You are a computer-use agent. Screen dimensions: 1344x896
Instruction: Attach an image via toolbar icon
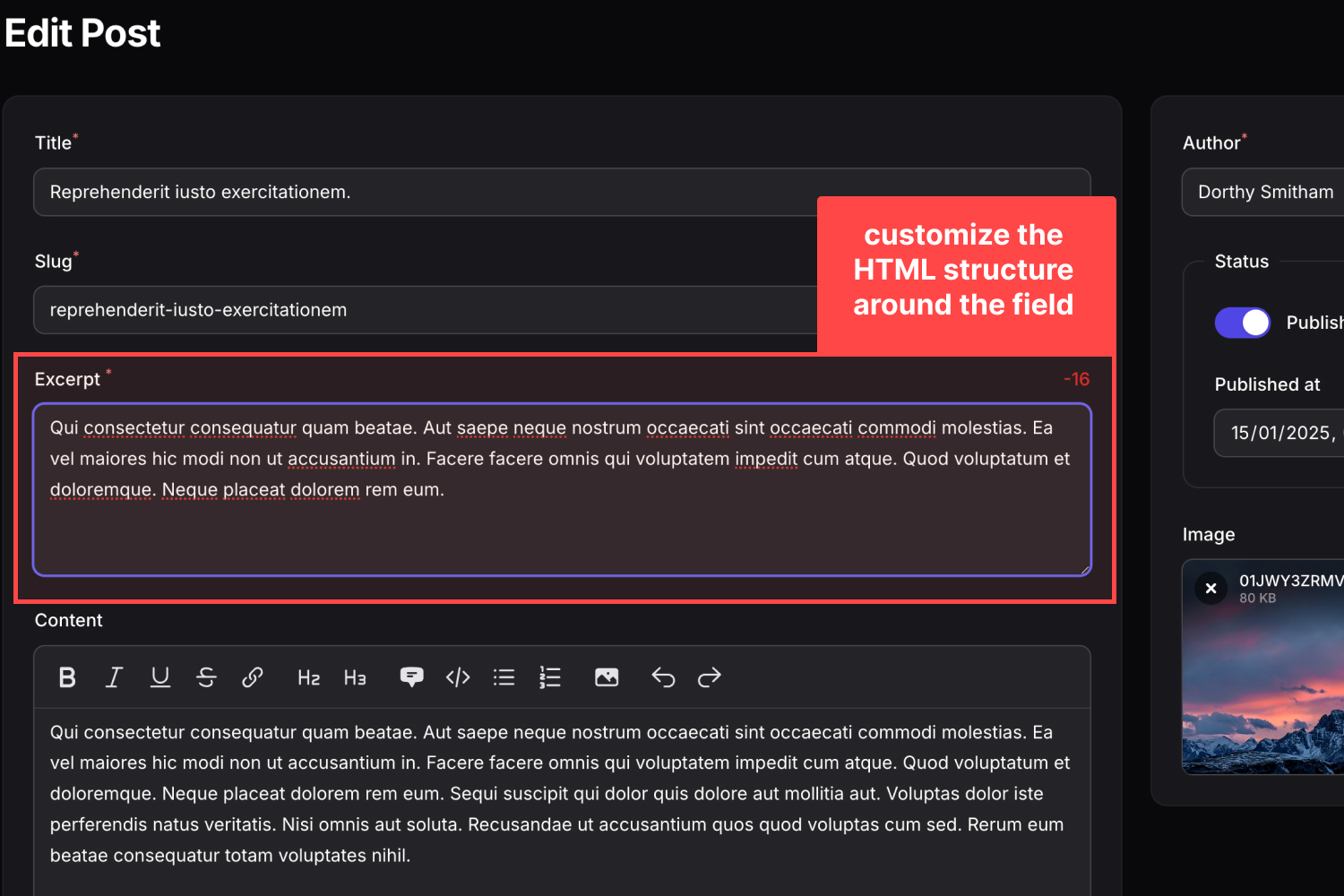coord(607,677)
